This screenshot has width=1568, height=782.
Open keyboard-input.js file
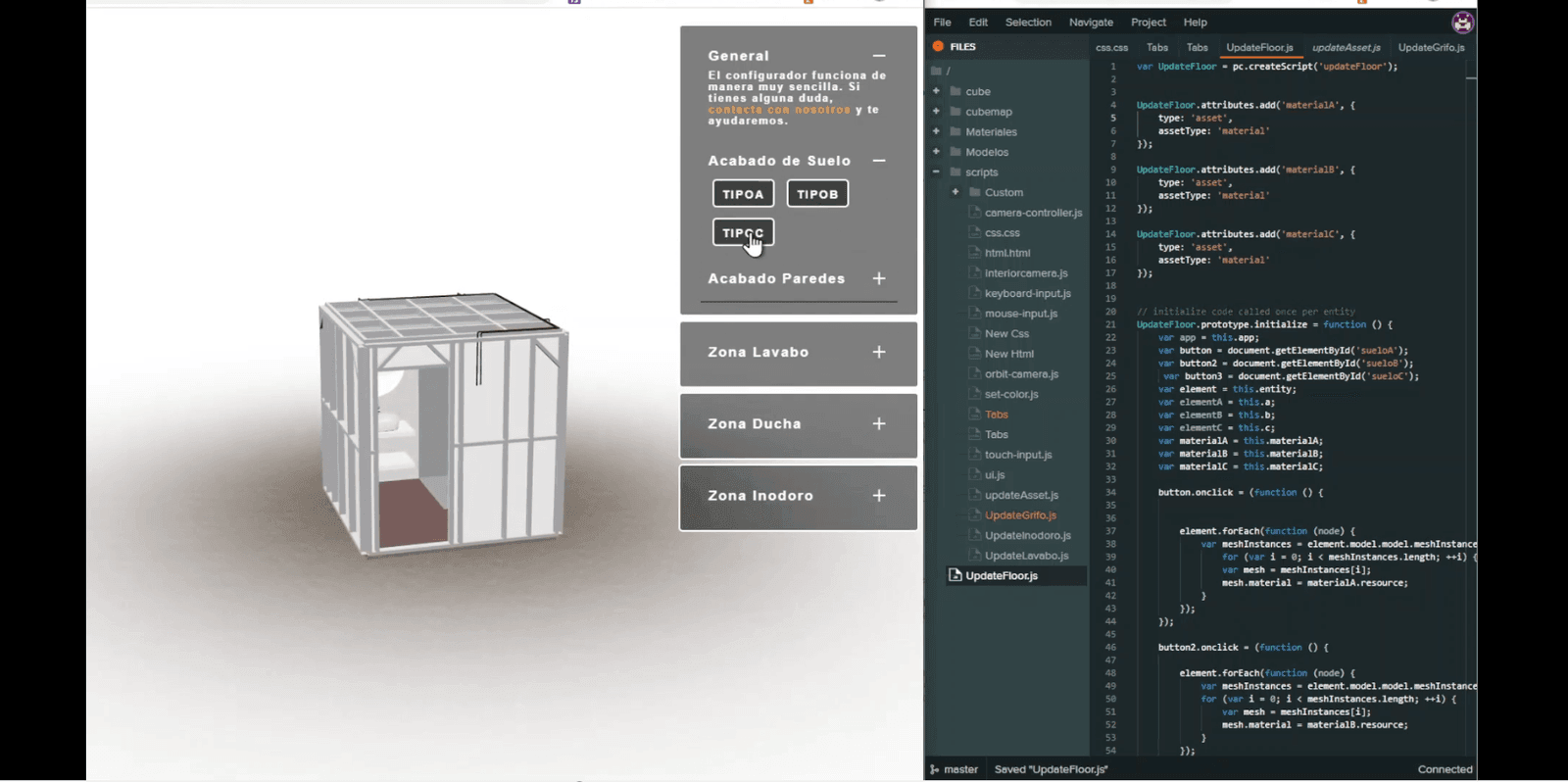click(1028, 293)
